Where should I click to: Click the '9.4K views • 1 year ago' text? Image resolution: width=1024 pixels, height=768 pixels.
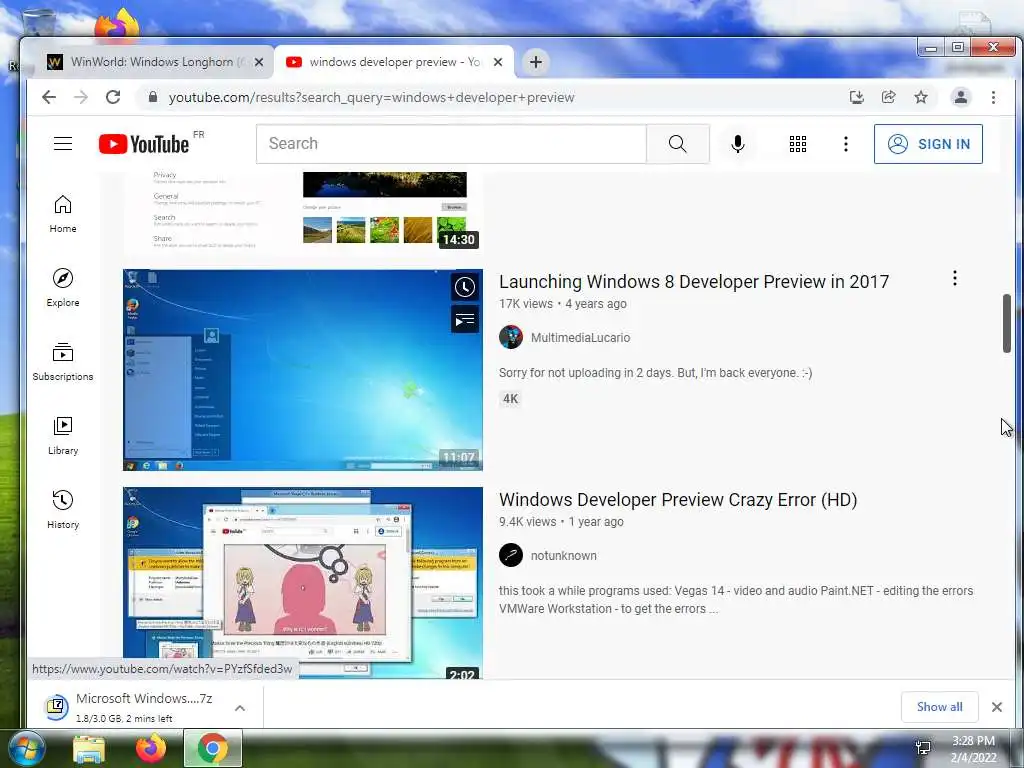[x=561, y=522]
